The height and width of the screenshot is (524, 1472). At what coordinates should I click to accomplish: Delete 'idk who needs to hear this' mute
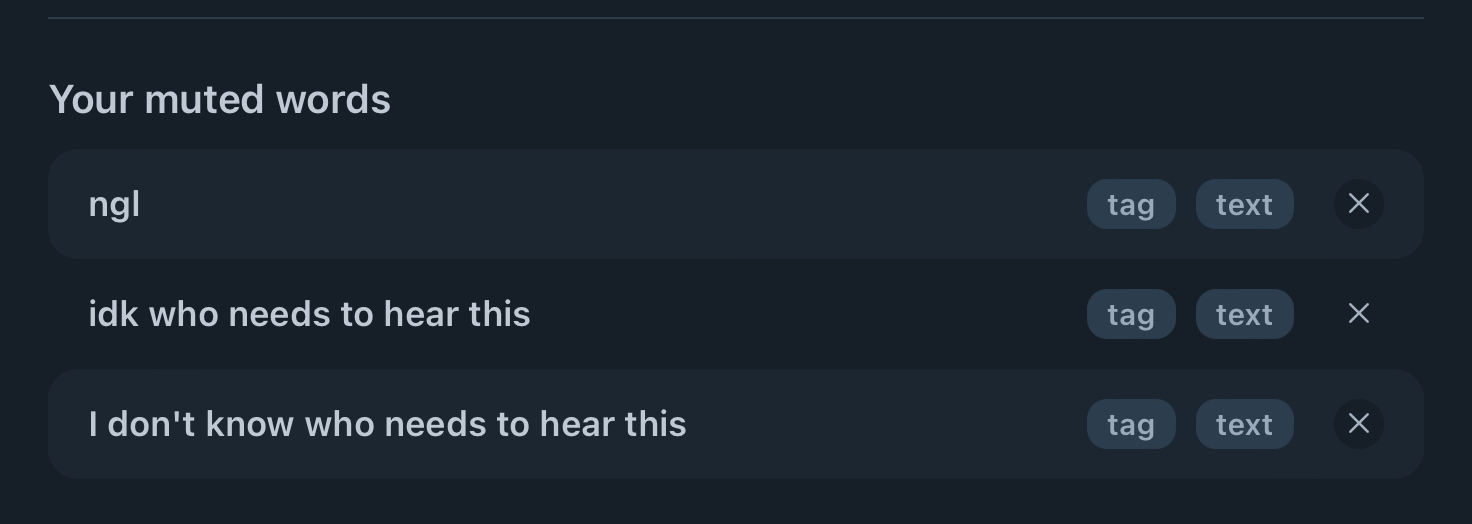tap(1358, 314)
